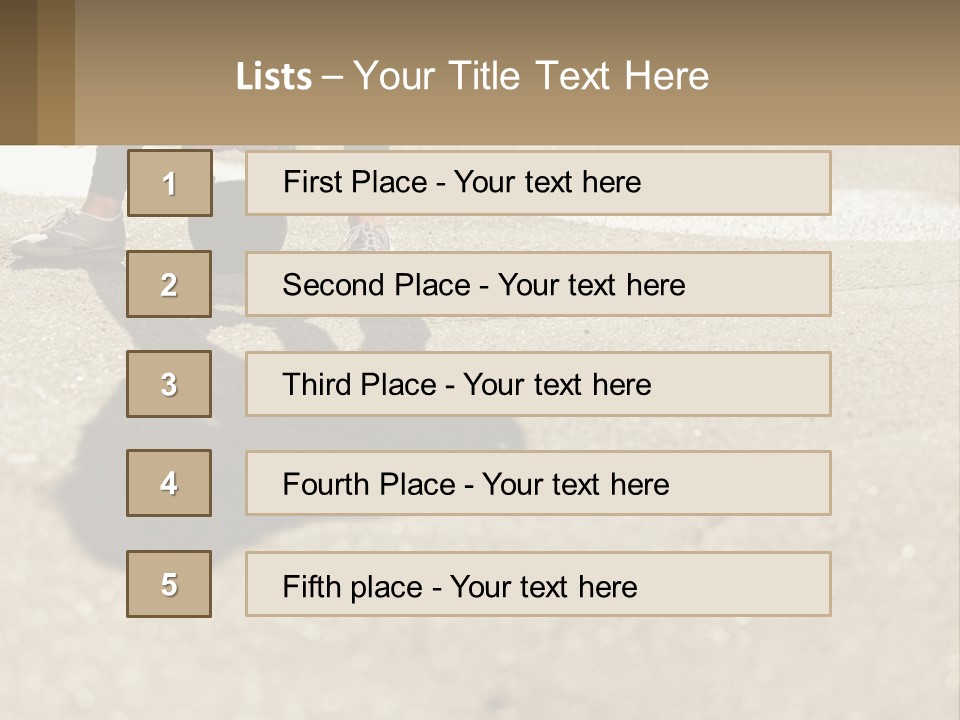Click the number 5 box
Viewport: 960px width, 720px height.
[x=169, y=584]
